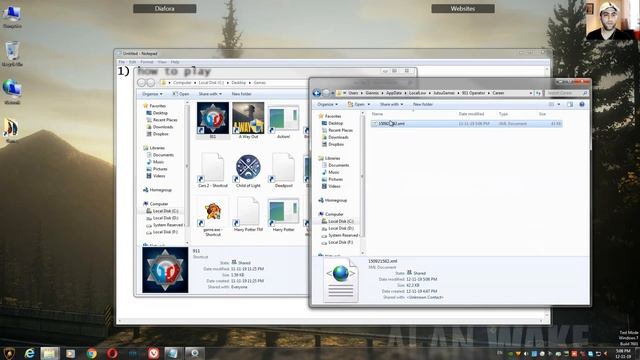This screenshot has height=360, width=640.
Task: Click the Start button on the taskbar
Action: tap(9, 353)
